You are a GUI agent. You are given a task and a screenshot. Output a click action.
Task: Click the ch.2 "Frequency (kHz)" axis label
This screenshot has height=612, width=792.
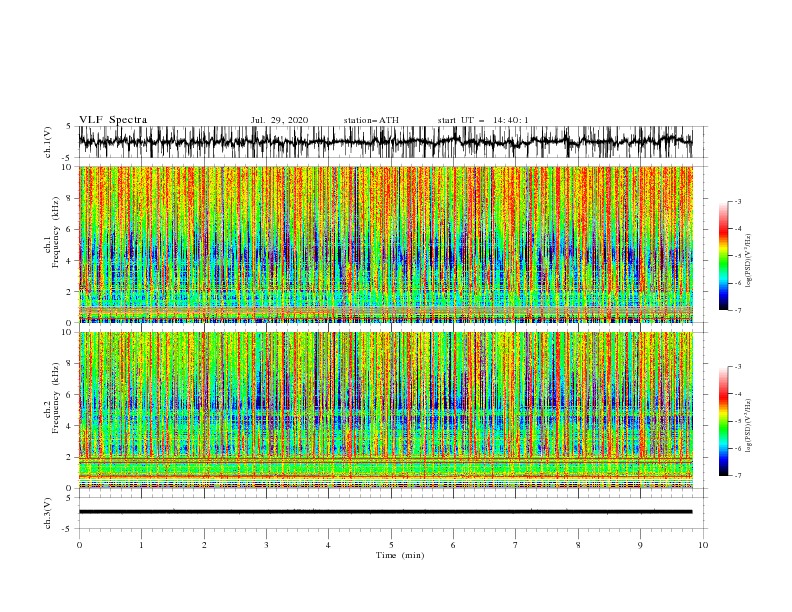click(x=55, y=398)
